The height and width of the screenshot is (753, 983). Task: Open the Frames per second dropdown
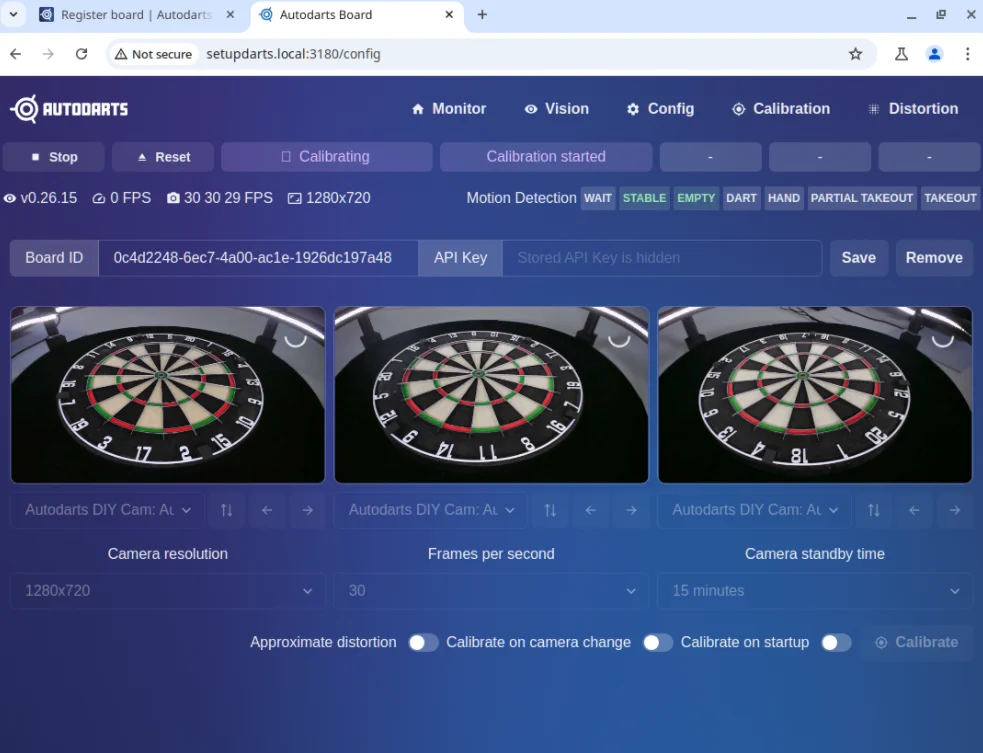click(x=492, y=591)
